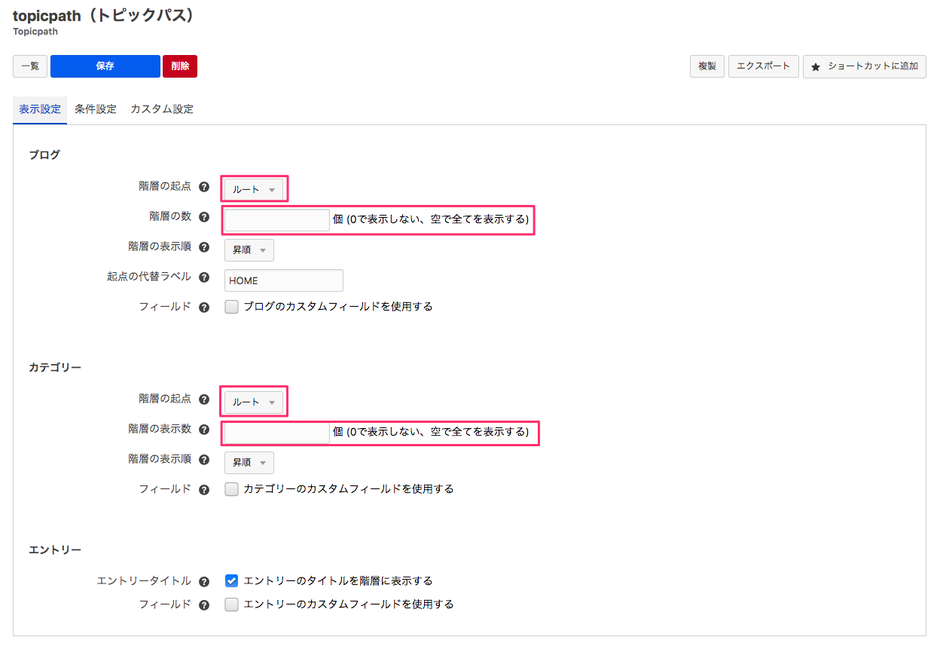This screenshot has height=652, width=940.
Task: Click the エクスポート button
Action: [763, 66]
